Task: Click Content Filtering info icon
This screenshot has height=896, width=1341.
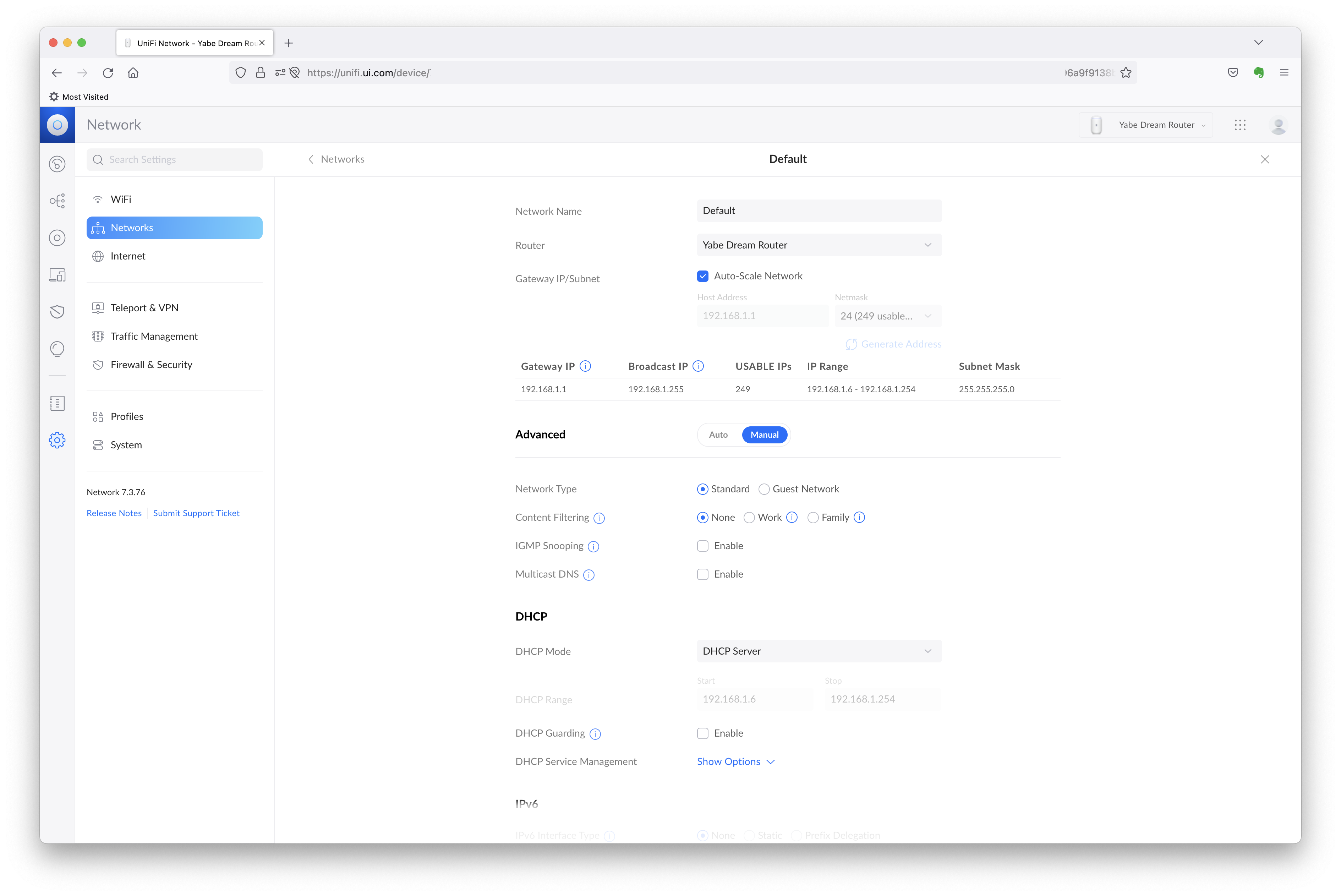Action: click(599, 518)
